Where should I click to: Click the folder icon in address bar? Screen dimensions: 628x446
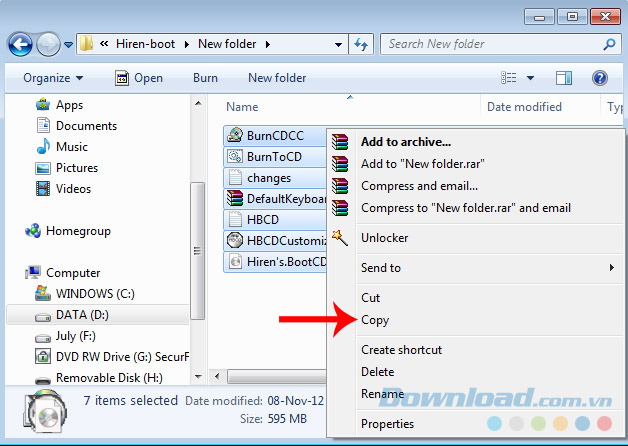click(86, 44)
